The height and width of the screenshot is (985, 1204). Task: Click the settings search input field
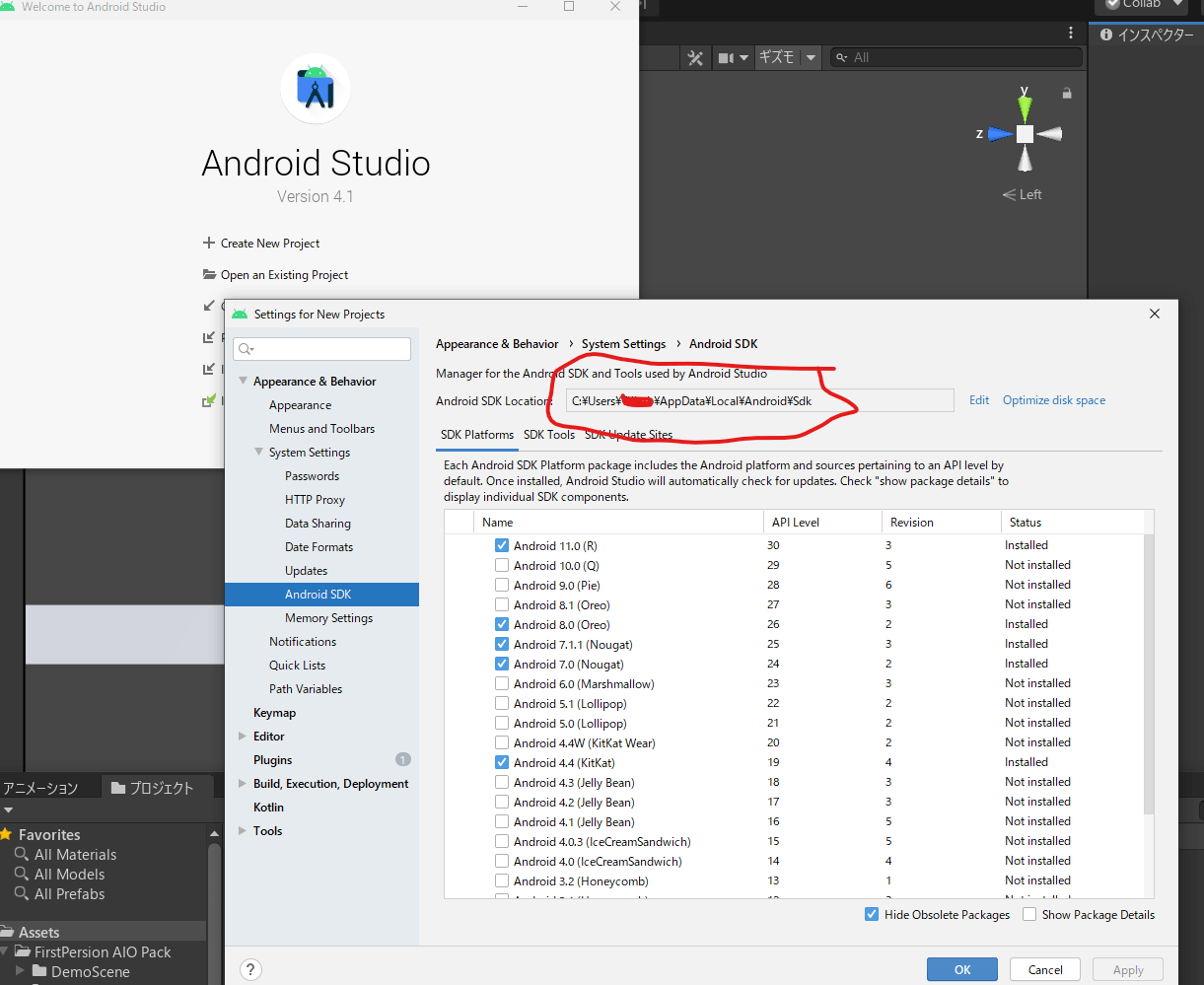pos(330,349)
